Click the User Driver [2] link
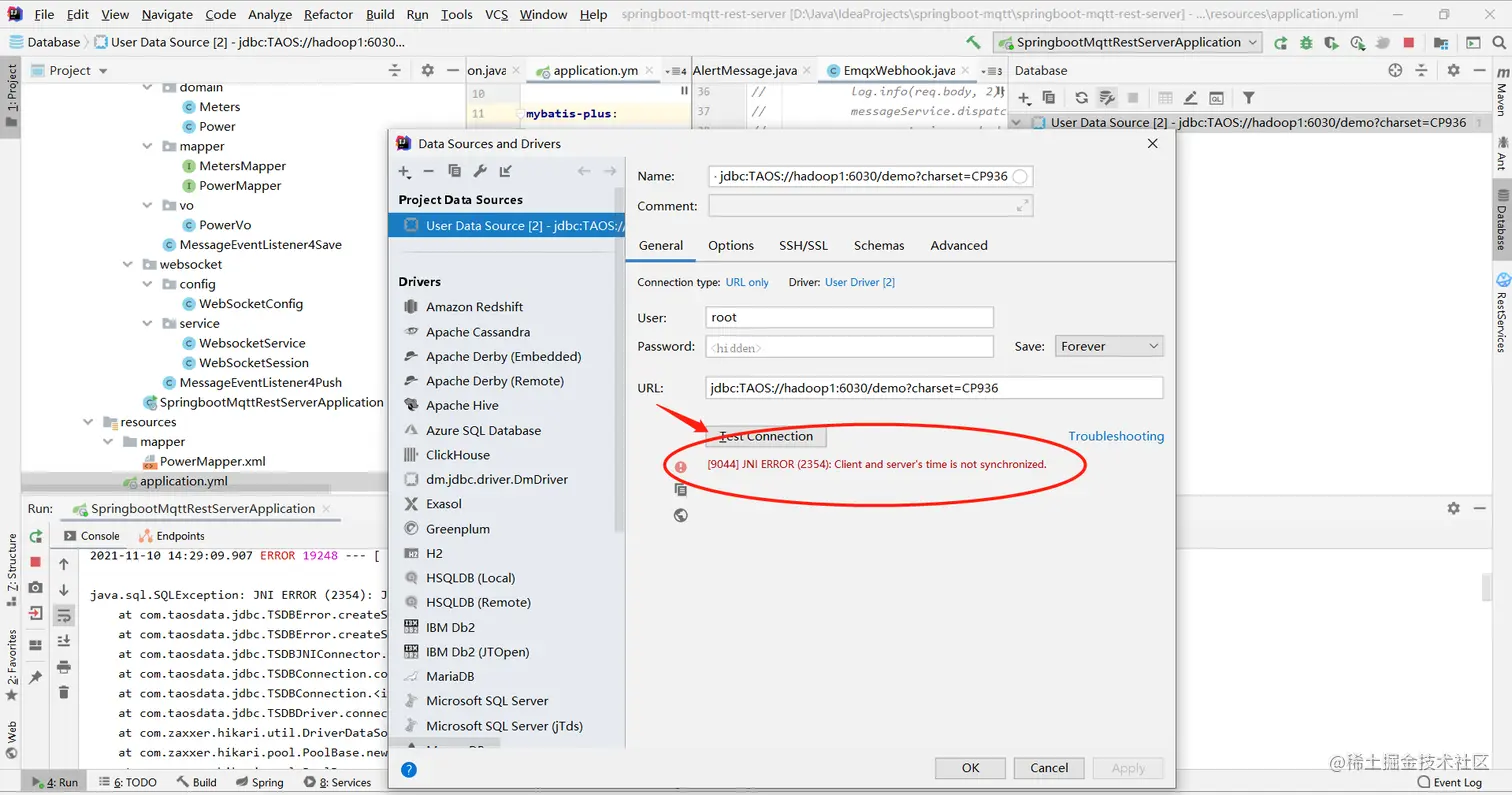 click(860, 282)
